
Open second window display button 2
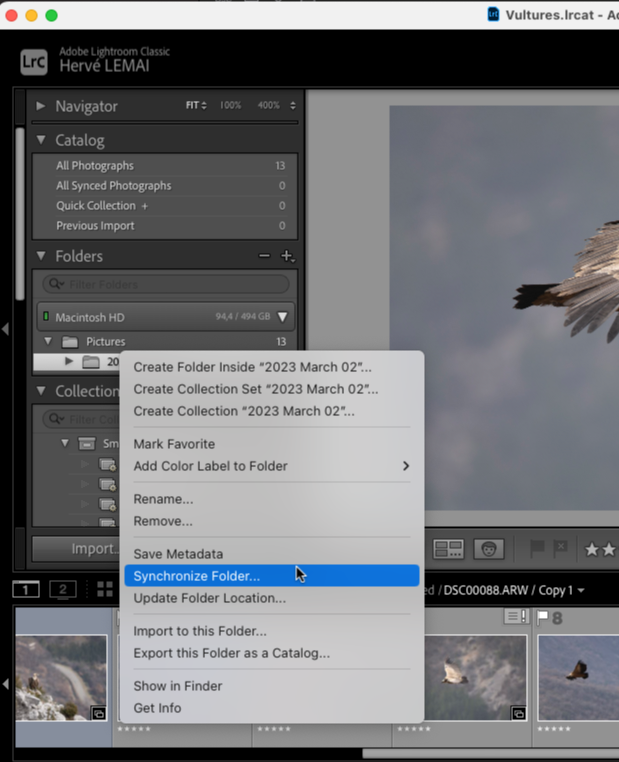pos(63,589)
